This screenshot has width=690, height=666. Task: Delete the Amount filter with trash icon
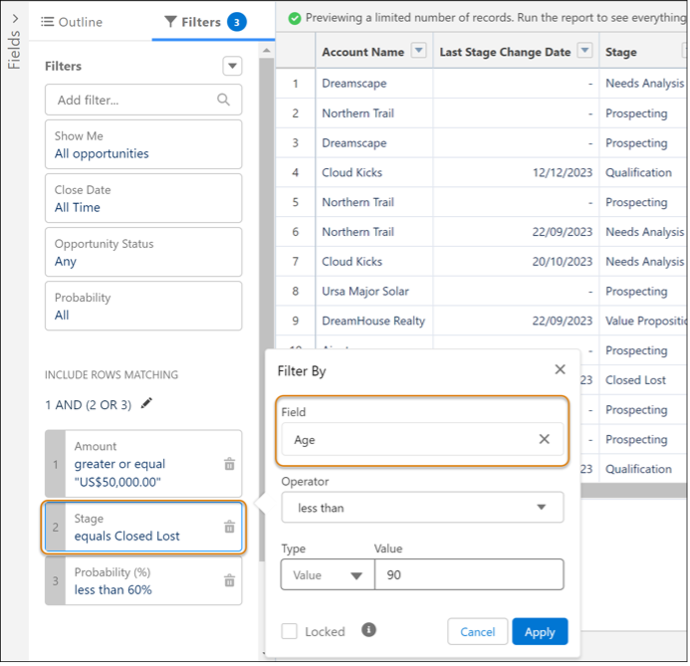[229, 464]
